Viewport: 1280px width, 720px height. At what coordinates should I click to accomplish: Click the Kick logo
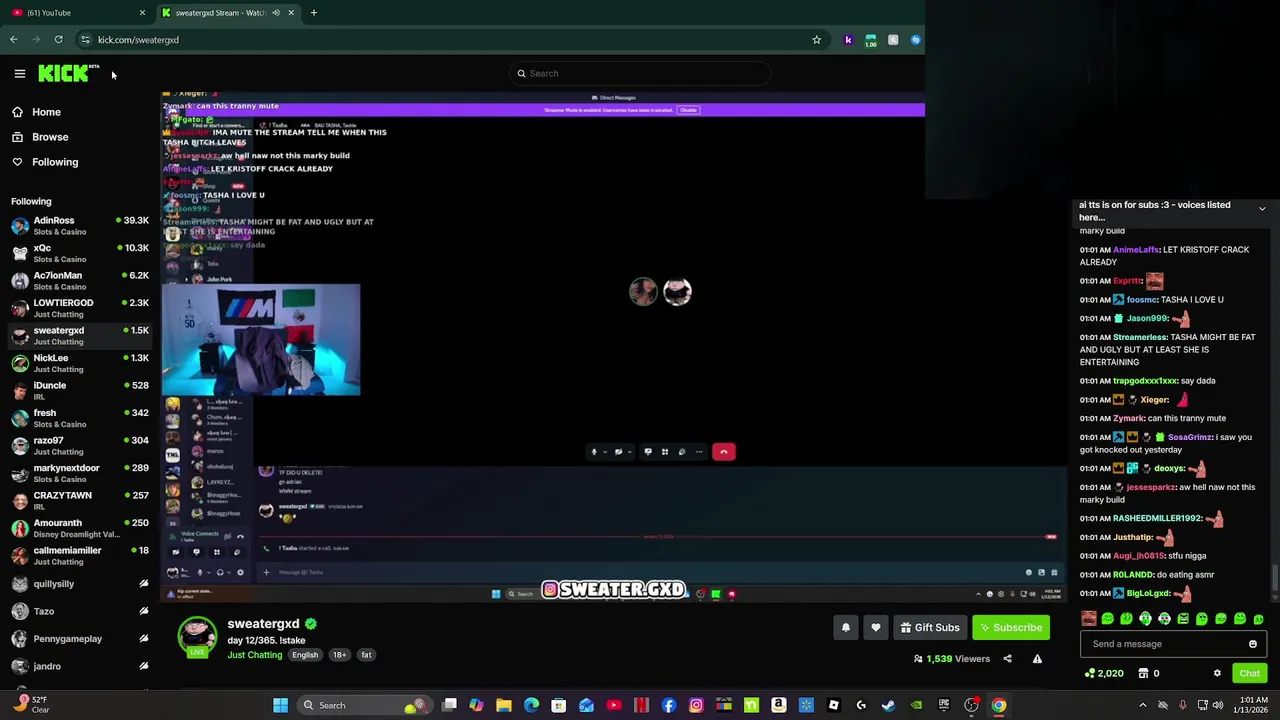click(68, 73)
